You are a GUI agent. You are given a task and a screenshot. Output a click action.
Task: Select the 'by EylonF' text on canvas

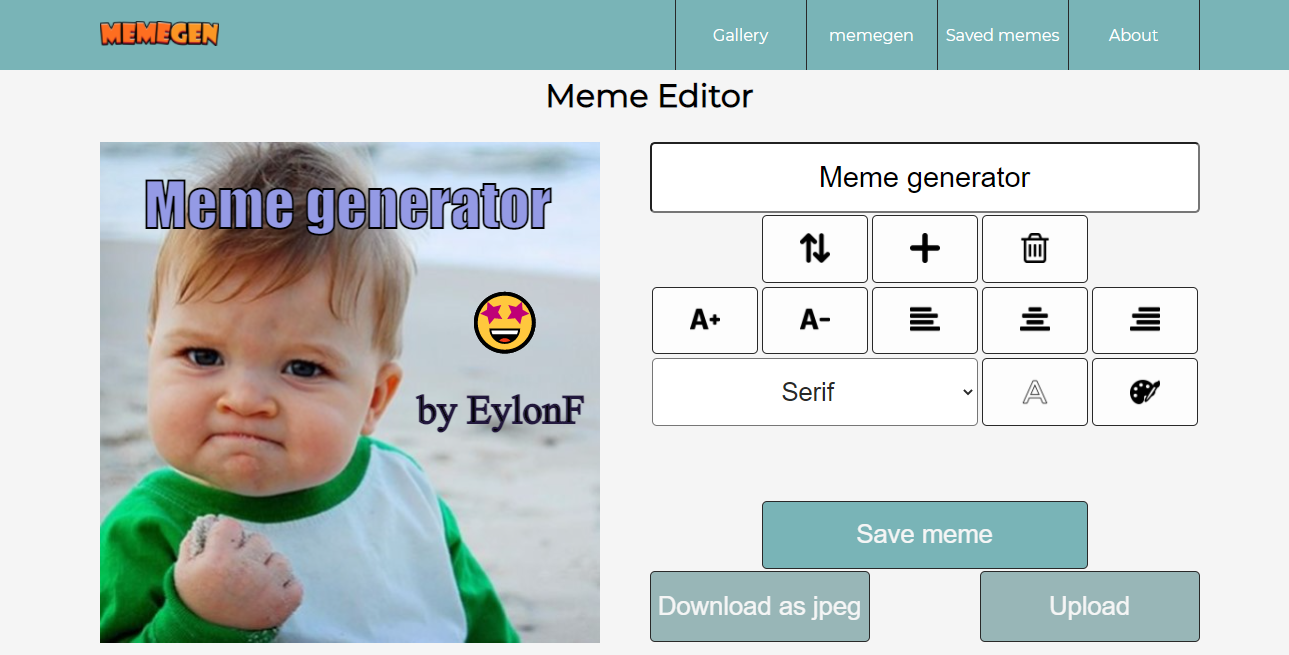(x=500, y=411)
